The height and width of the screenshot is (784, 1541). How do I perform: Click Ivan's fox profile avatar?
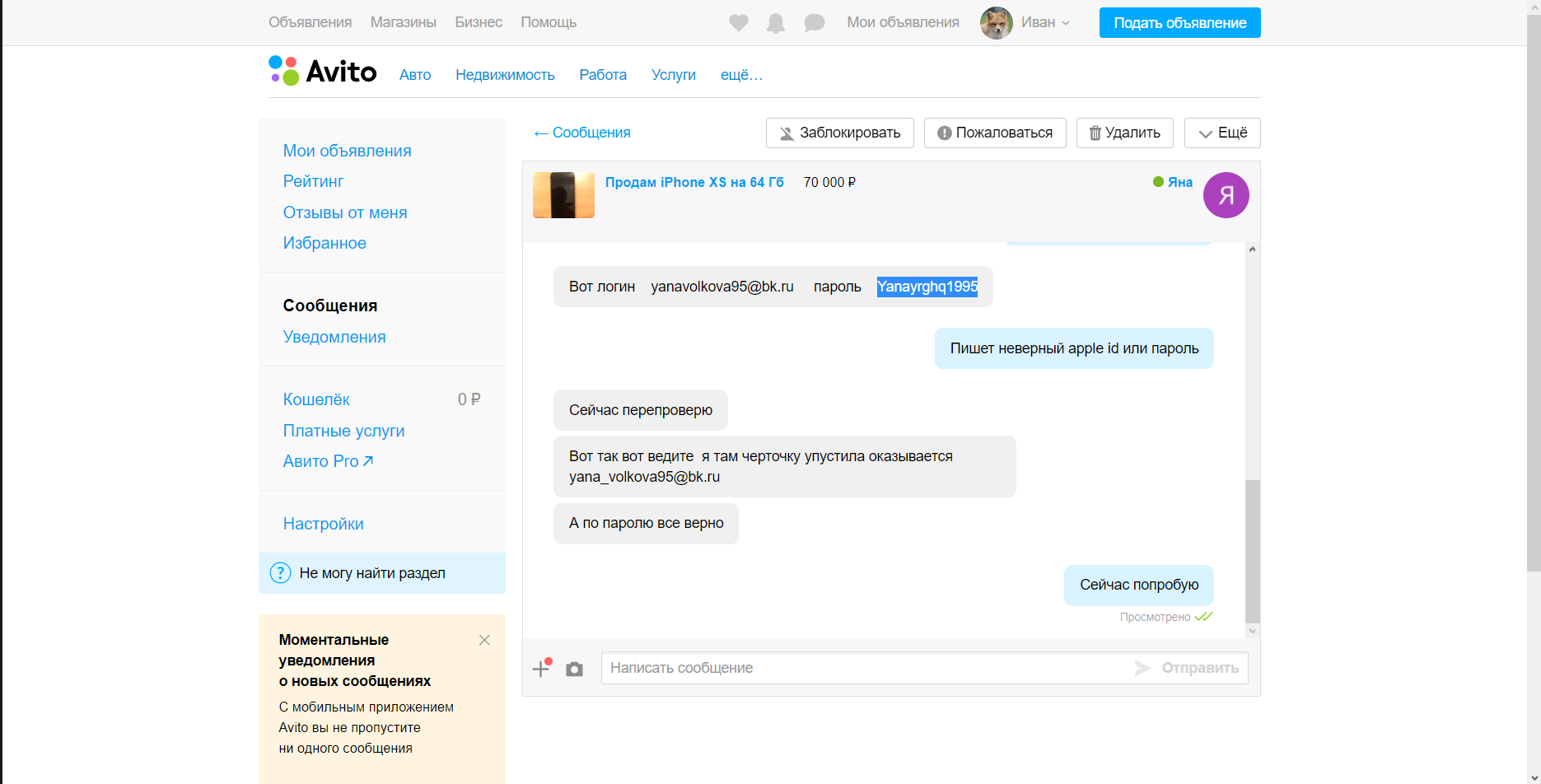coord(996,23)
